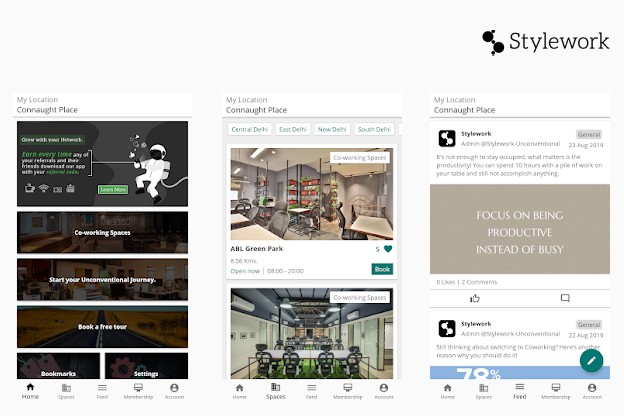This screenshot has width=624, height=416.
Task: Tap the Book a free tour tile
Action: (102, 326)
